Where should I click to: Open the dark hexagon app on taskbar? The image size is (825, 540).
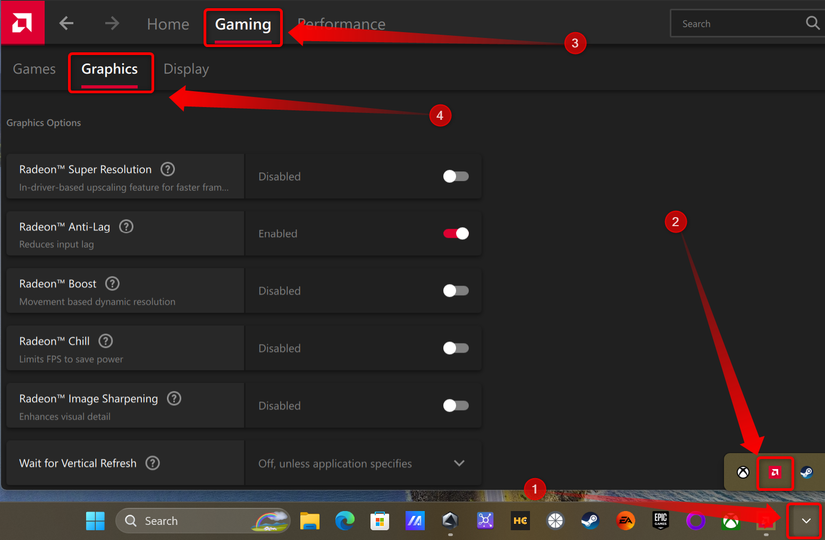(450, 521)
